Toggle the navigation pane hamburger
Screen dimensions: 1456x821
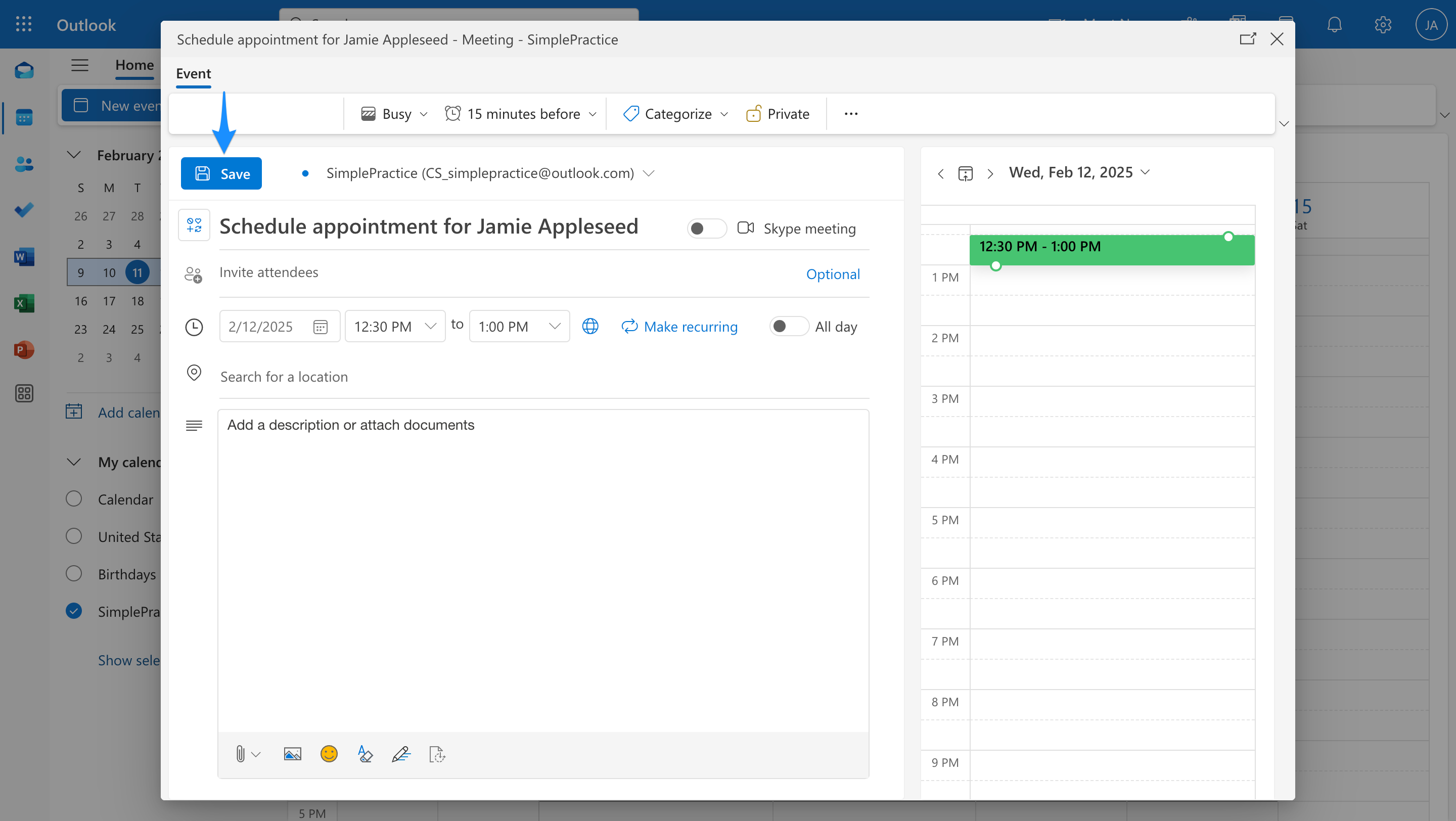pos(80,65)
